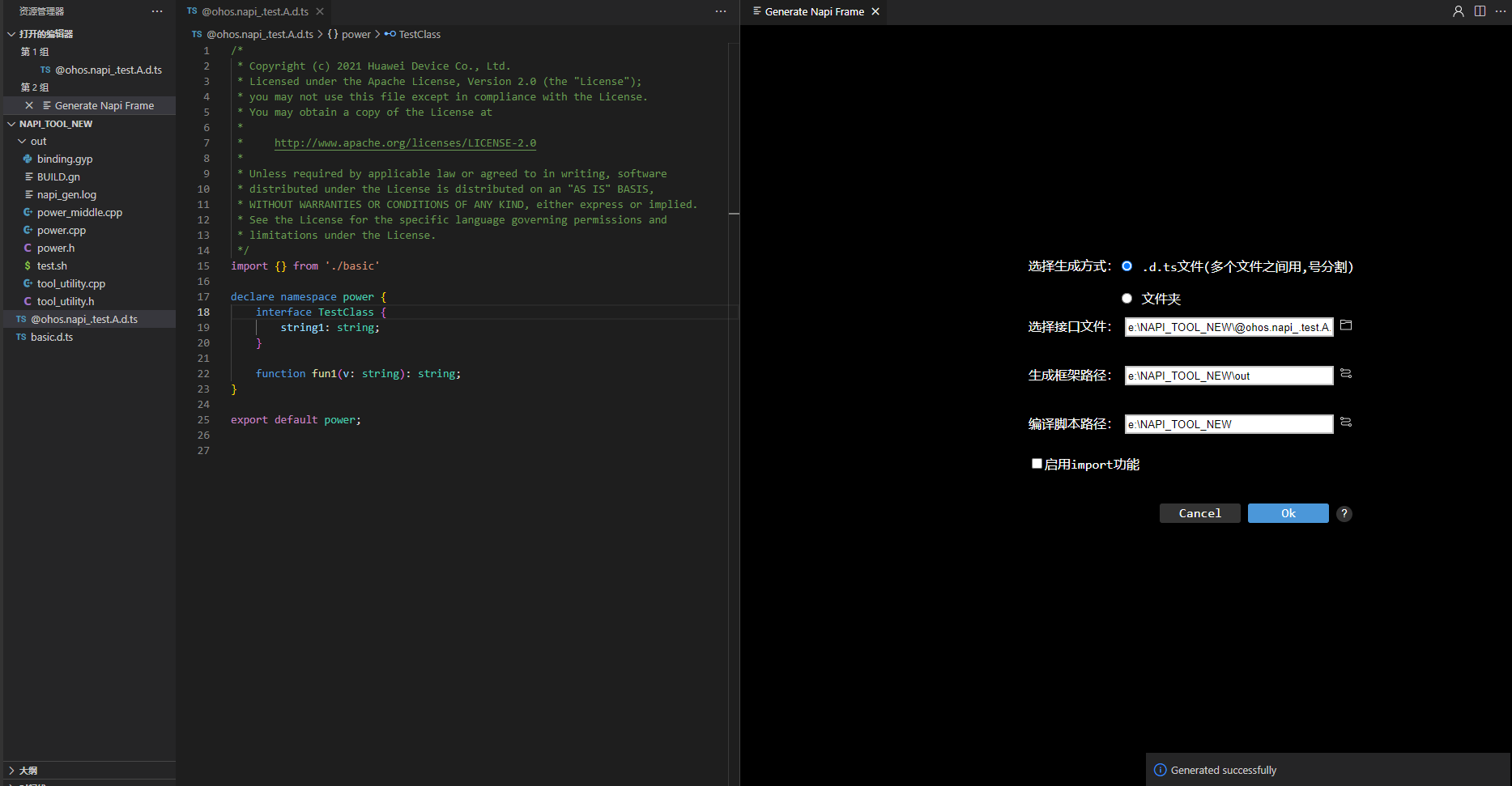
Task: Click the 'export default power;' code line
Action: coord(296,419)
